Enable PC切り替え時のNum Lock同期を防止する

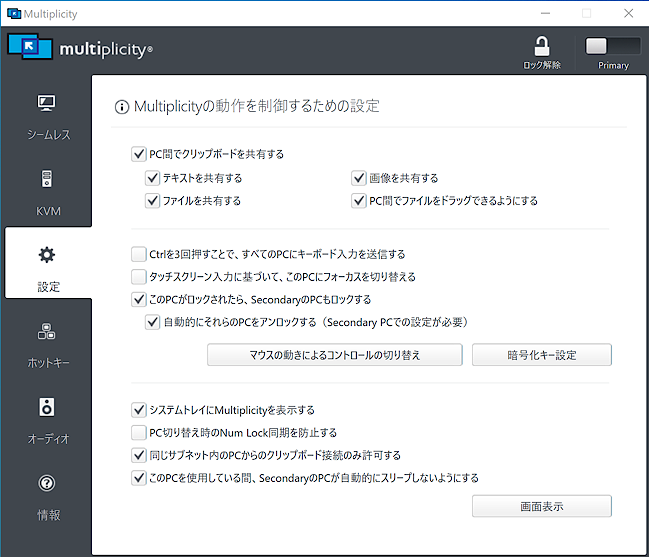pyautogui.click(x=139, y=432)
